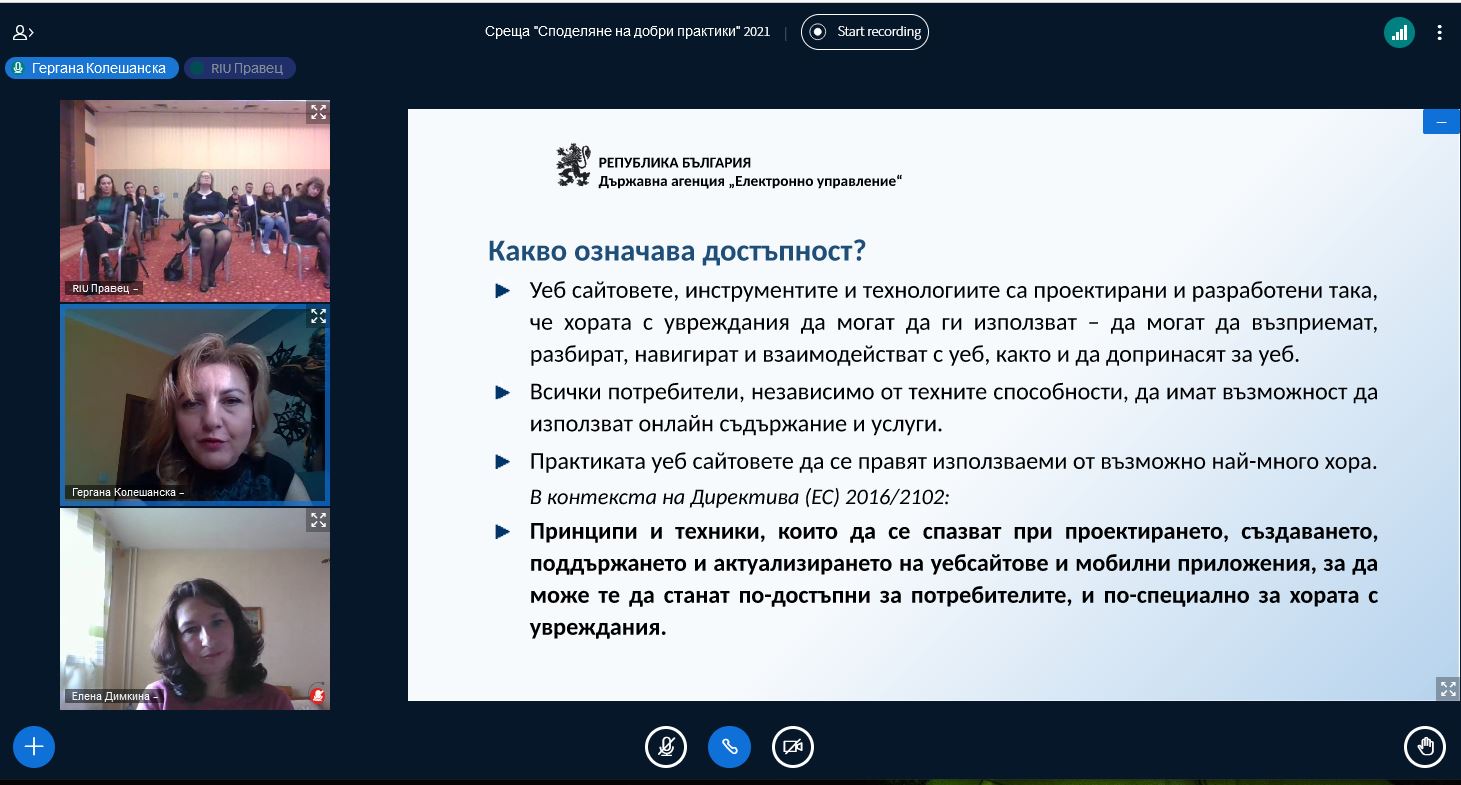Toggle the microphone mute button
The height and width of the screenshot is (785, 1461).
666,746
